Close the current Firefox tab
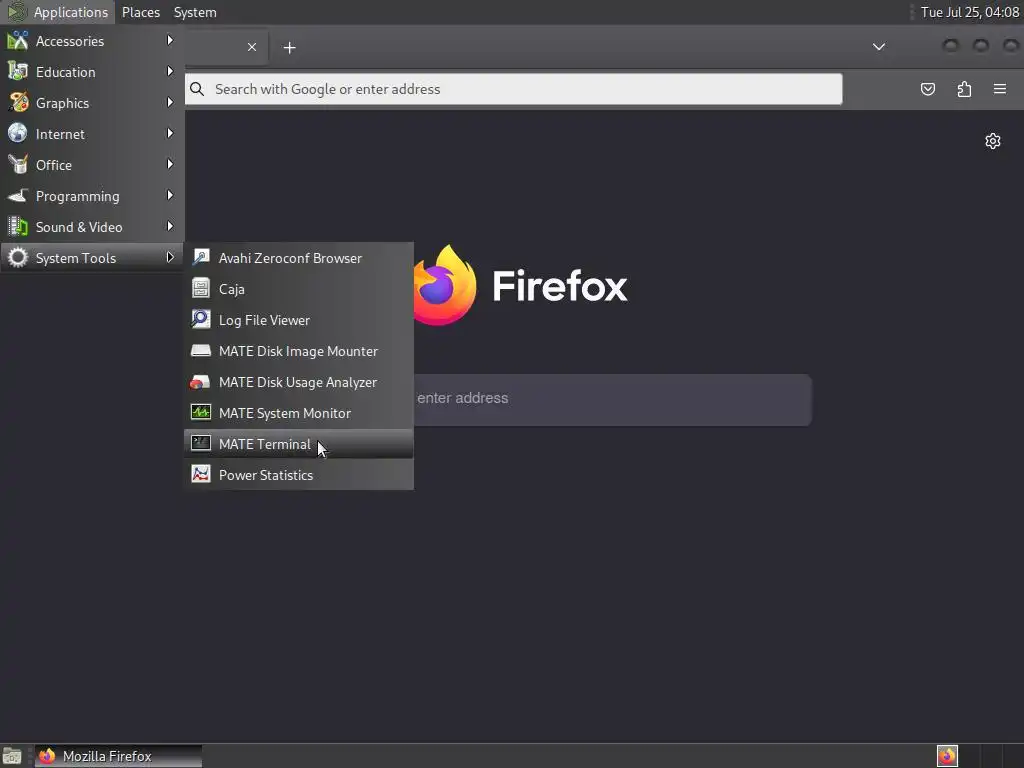This screenshot has width=1024, height=768. pos(251,47)
